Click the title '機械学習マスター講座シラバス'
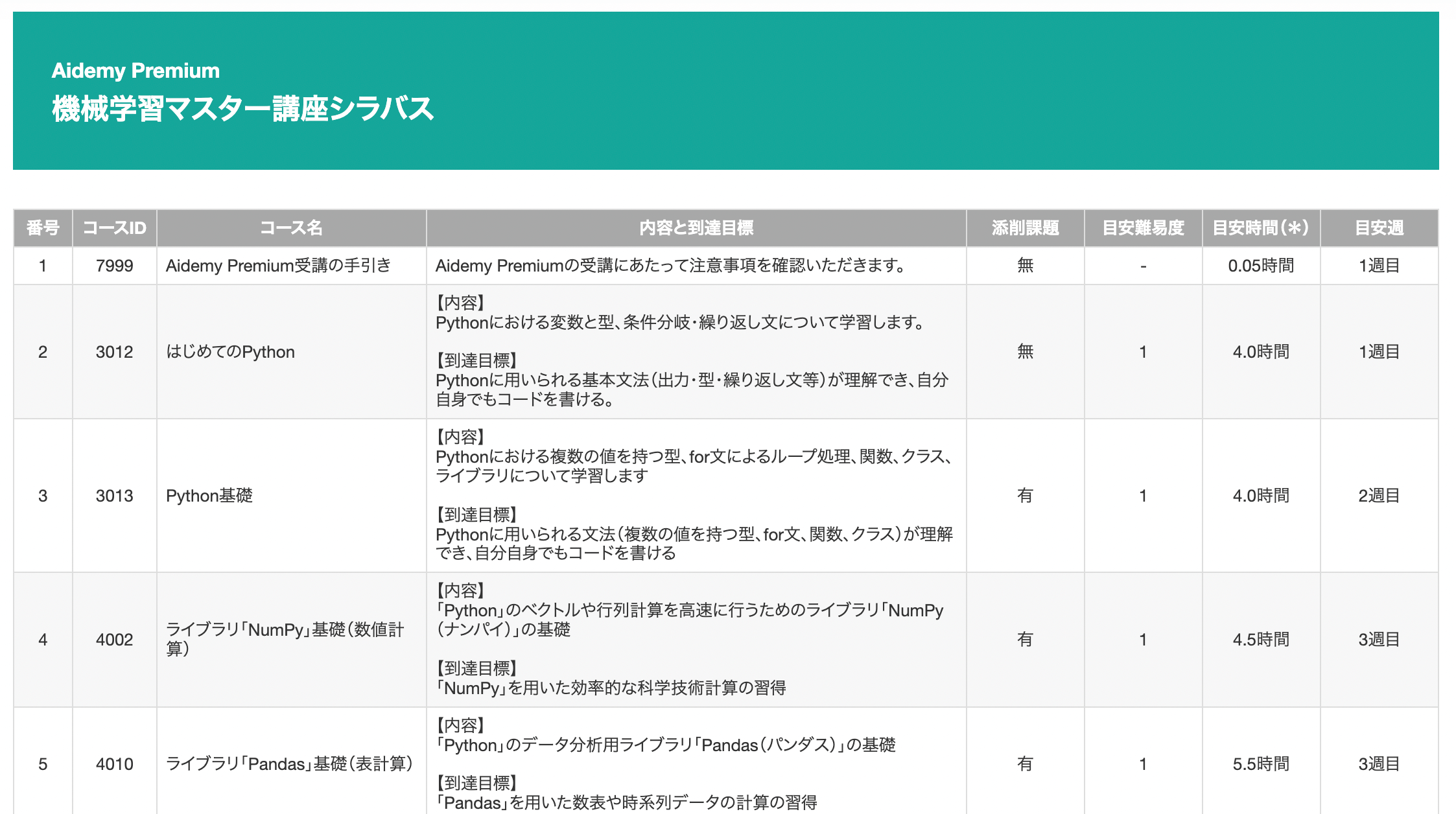This screenshot has height=814, width=1456. (x=242, y=109)
